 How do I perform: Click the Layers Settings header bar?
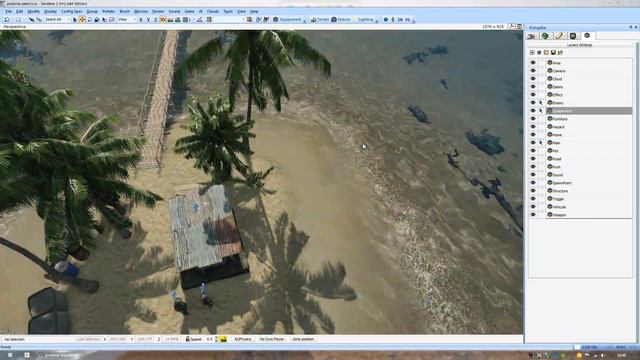(x=580, y=45)
